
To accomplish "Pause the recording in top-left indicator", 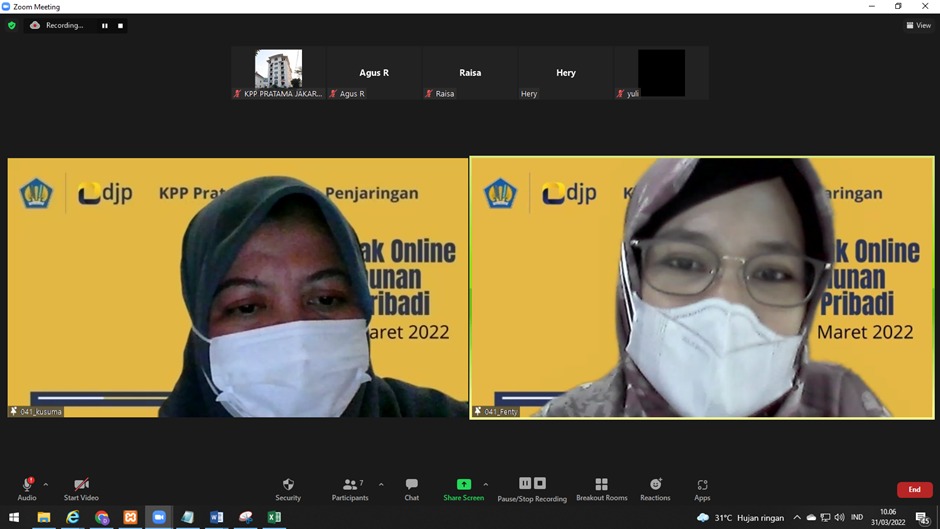I will 104,25.
